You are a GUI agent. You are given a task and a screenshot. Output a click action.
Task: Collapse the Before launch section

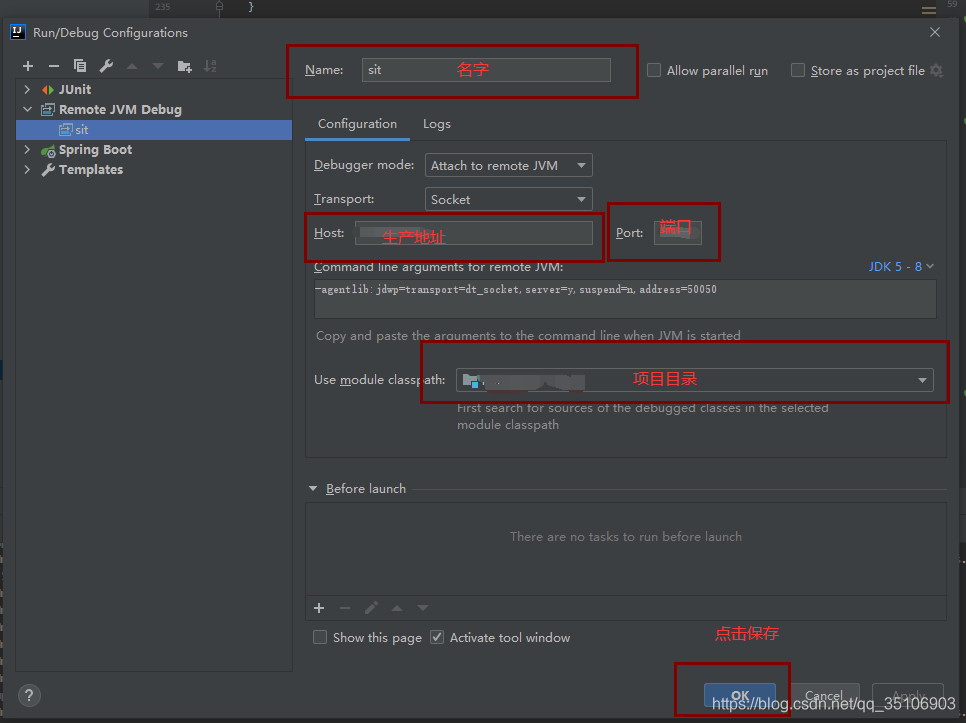tap(313, 488)
